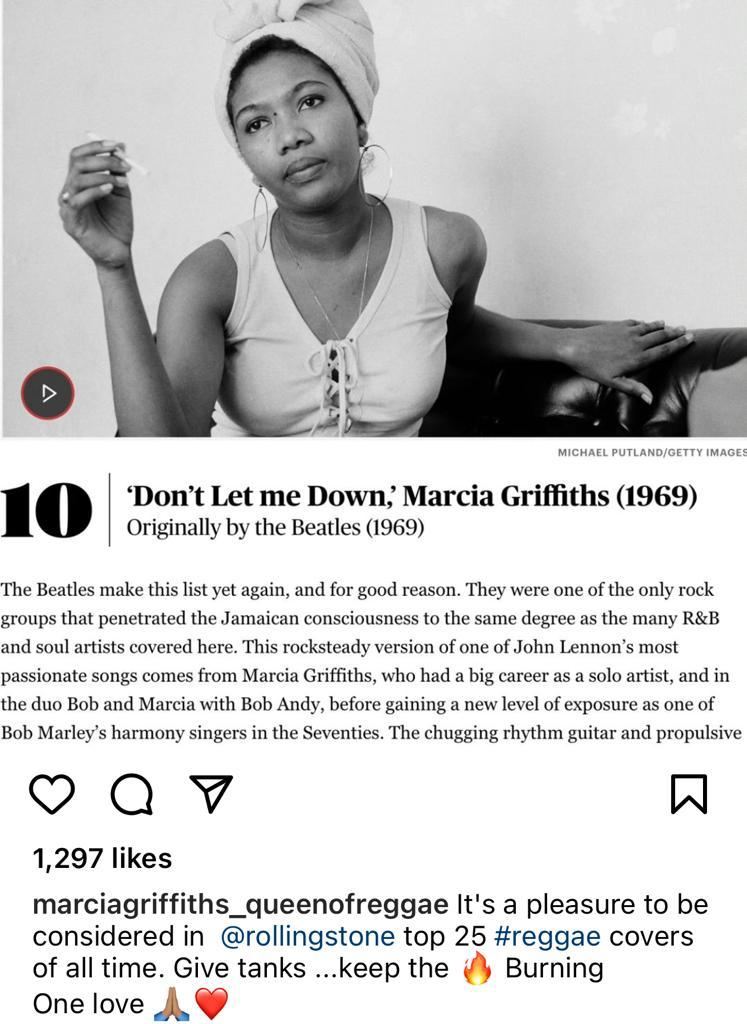This screenshot has height=1024, width=747.
Task: Share post with the paper plane icon
Action: [x=211, y=793]
